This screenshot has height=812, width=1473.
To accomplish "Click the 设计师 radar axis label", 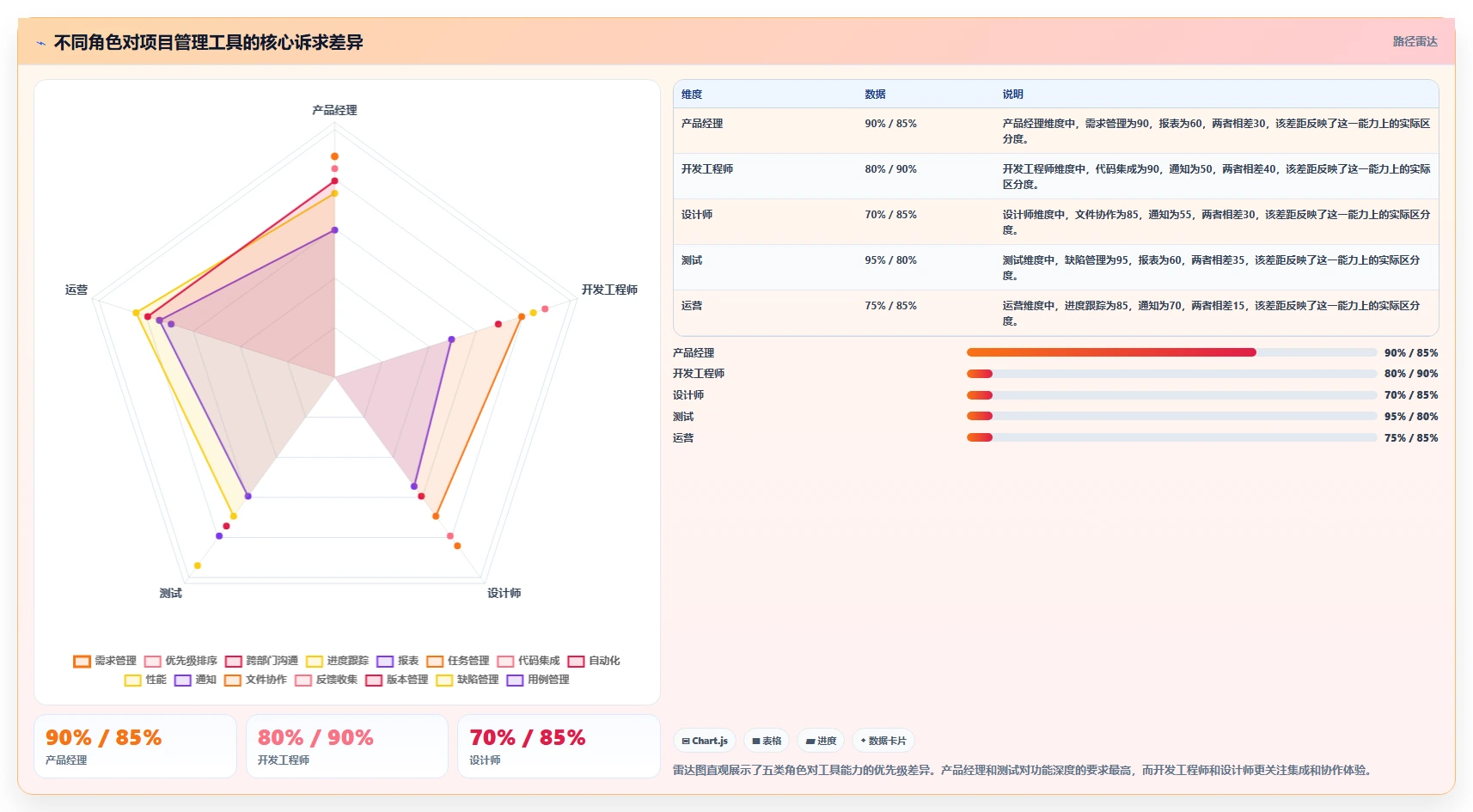I will [x=504, y=593].
